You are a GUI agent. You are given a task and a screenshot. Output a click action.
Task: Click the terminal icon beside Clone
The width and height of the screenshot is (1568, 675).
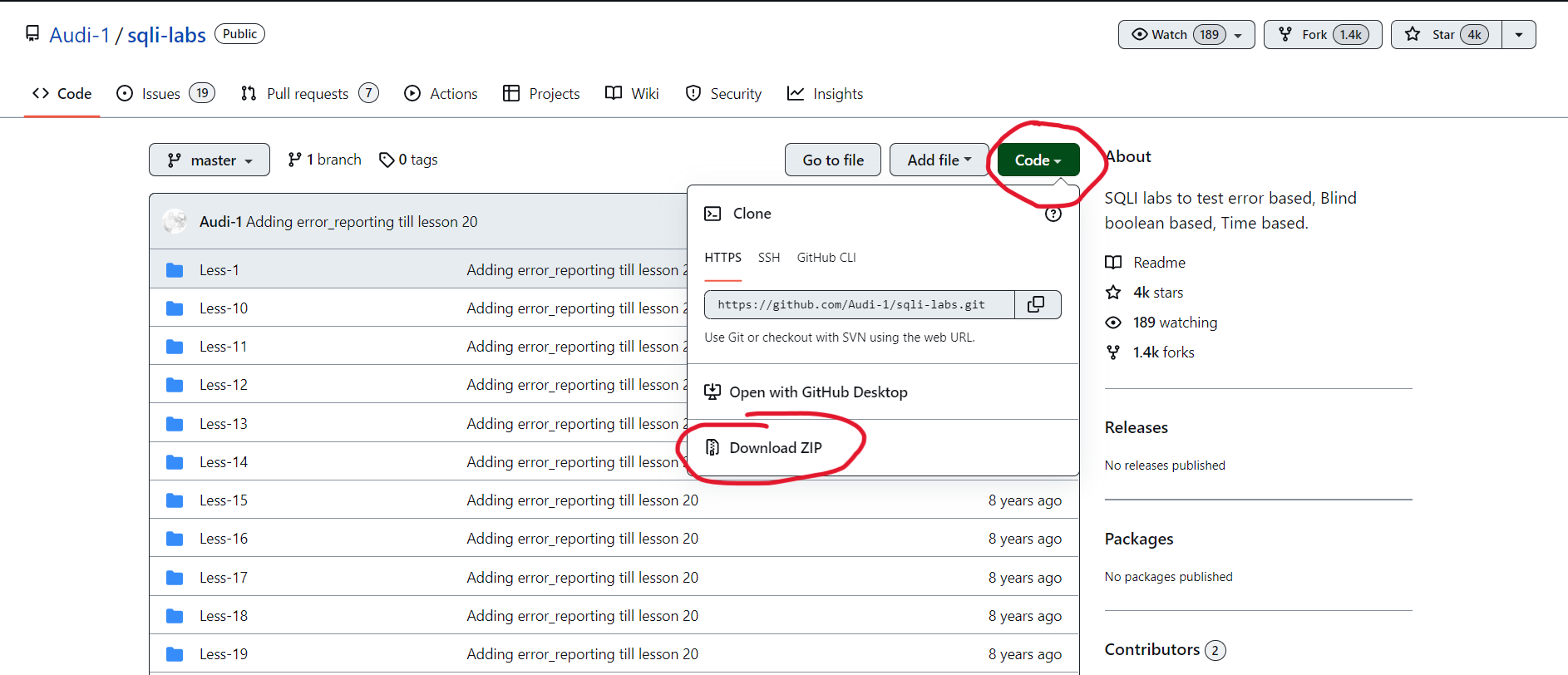pyautogui.click(x=713, y=214)
